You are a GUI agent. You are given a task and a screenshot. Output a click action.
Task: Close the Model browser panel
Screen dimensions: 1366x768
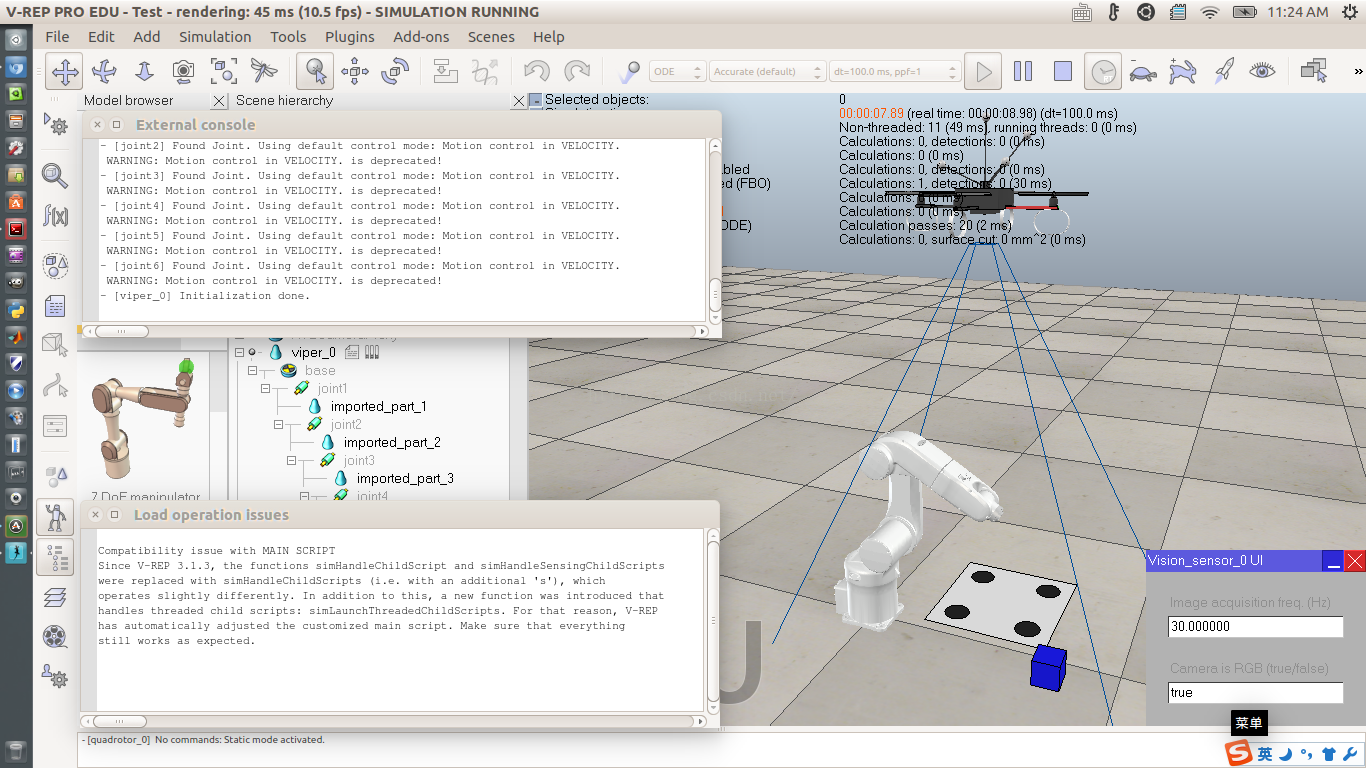219,101
